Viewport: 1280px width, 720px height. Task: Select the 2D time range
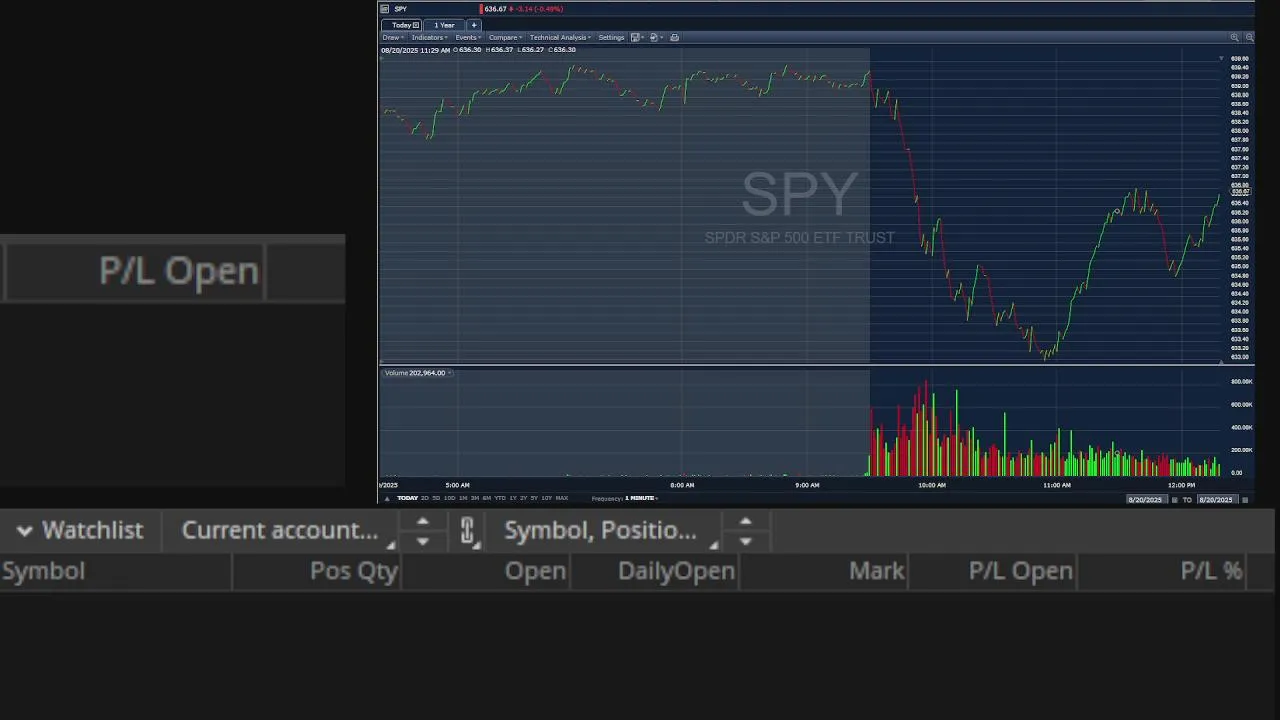pos(425,498)
